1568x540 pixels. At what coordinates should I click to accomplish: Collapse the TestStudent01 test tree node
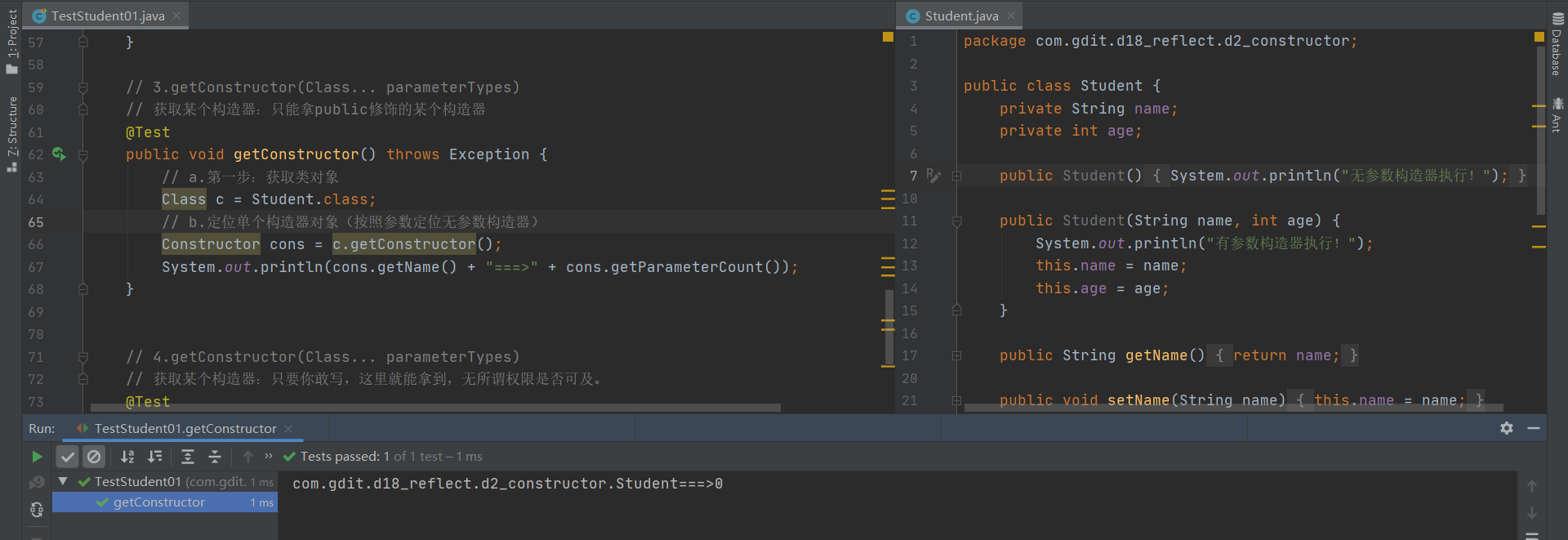(63, 481)
